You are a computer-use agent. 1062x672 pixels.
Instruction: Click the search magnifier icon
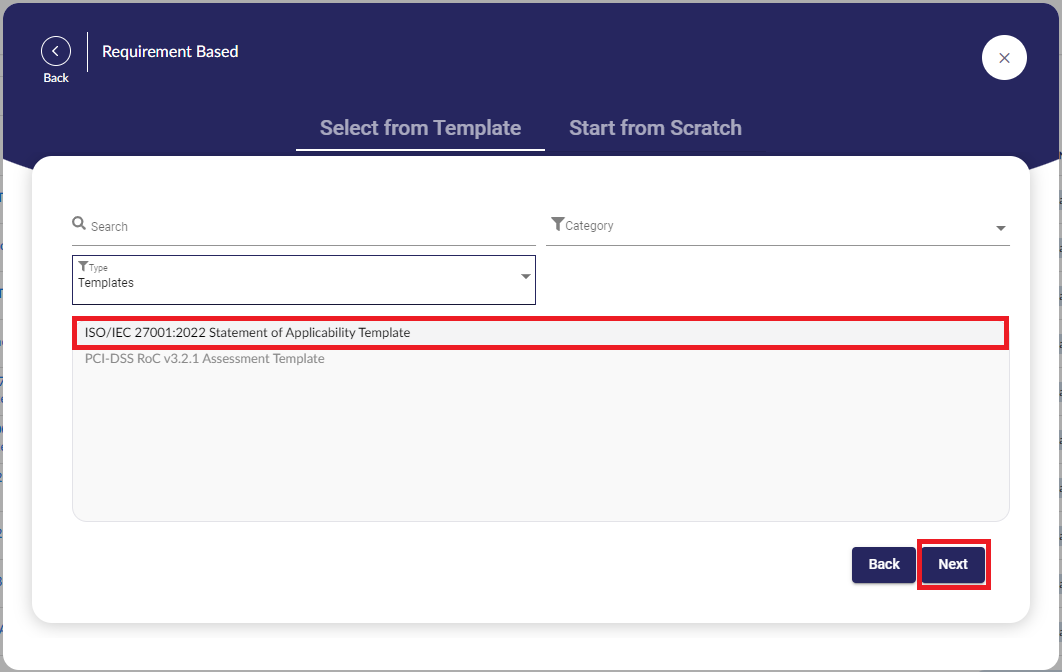[x=79, y=224]
